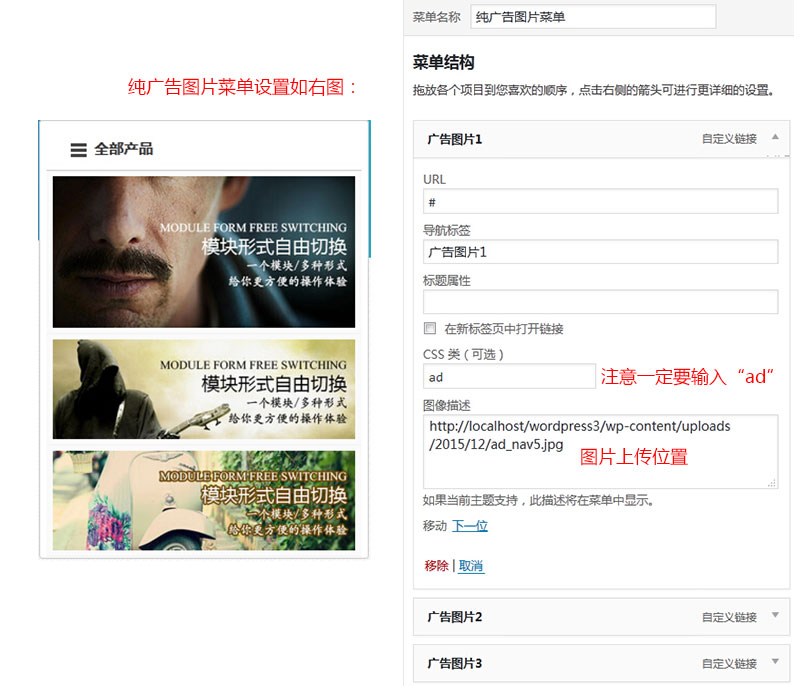Collapse the 广告图片1 menu item arrow

[x=775, y=137]
